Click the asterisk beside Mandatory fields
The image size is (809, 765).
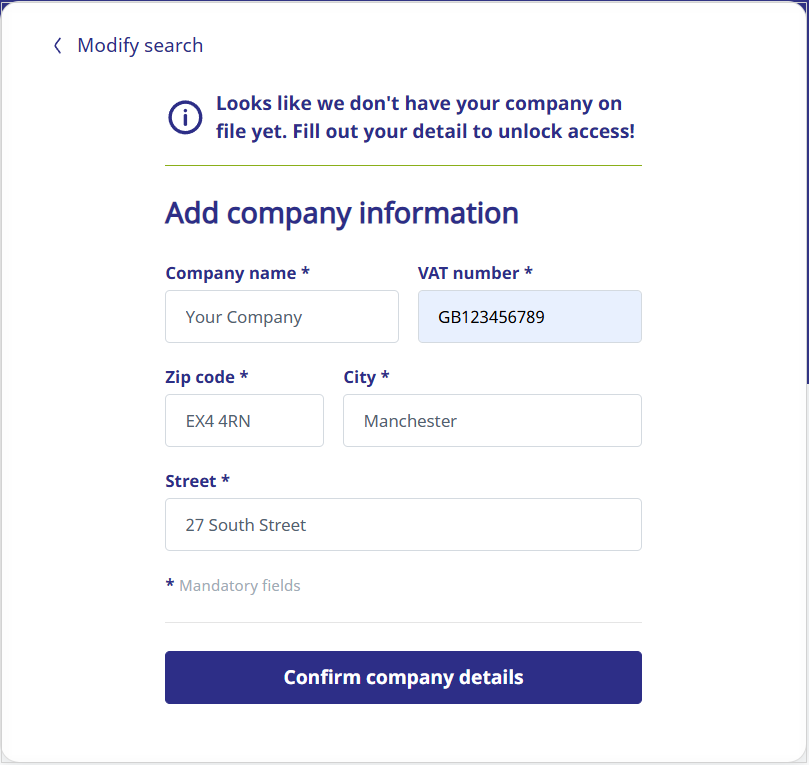click(x=170, y=584)
